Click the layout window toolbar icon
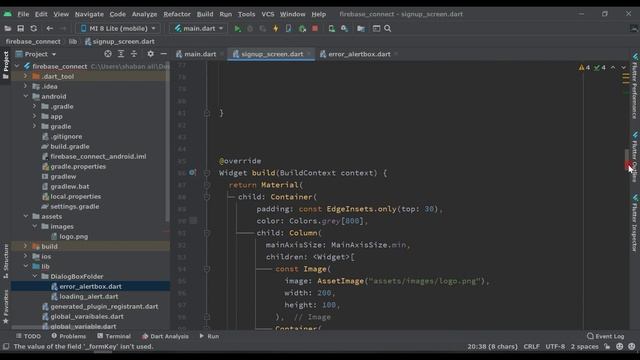The width and height of the screenshot is (640, 360). point(376,29)
